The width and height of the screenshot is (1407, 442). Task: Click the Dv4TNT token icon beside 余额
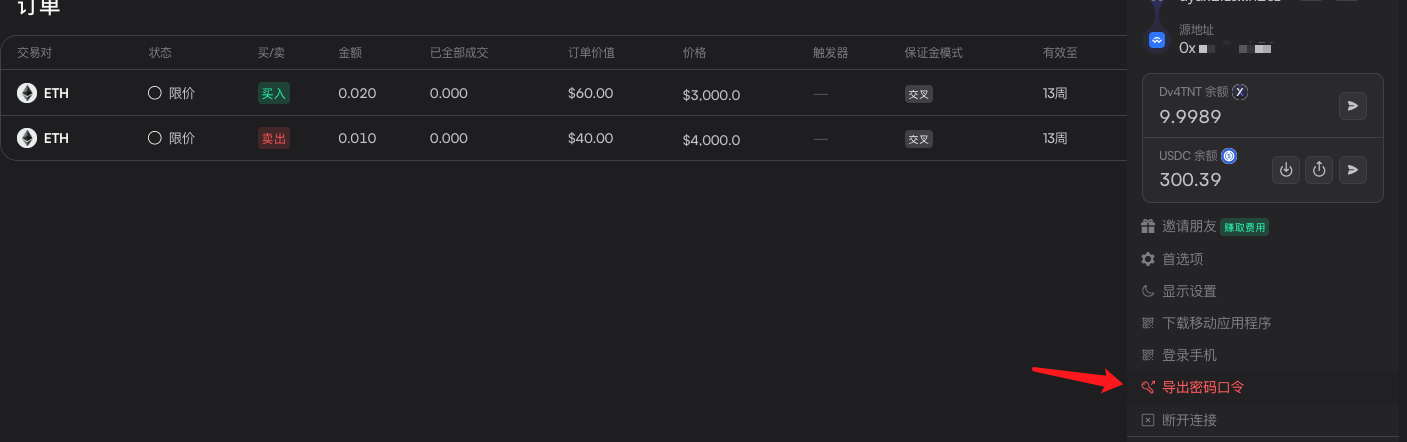[x=1240, y=92]
